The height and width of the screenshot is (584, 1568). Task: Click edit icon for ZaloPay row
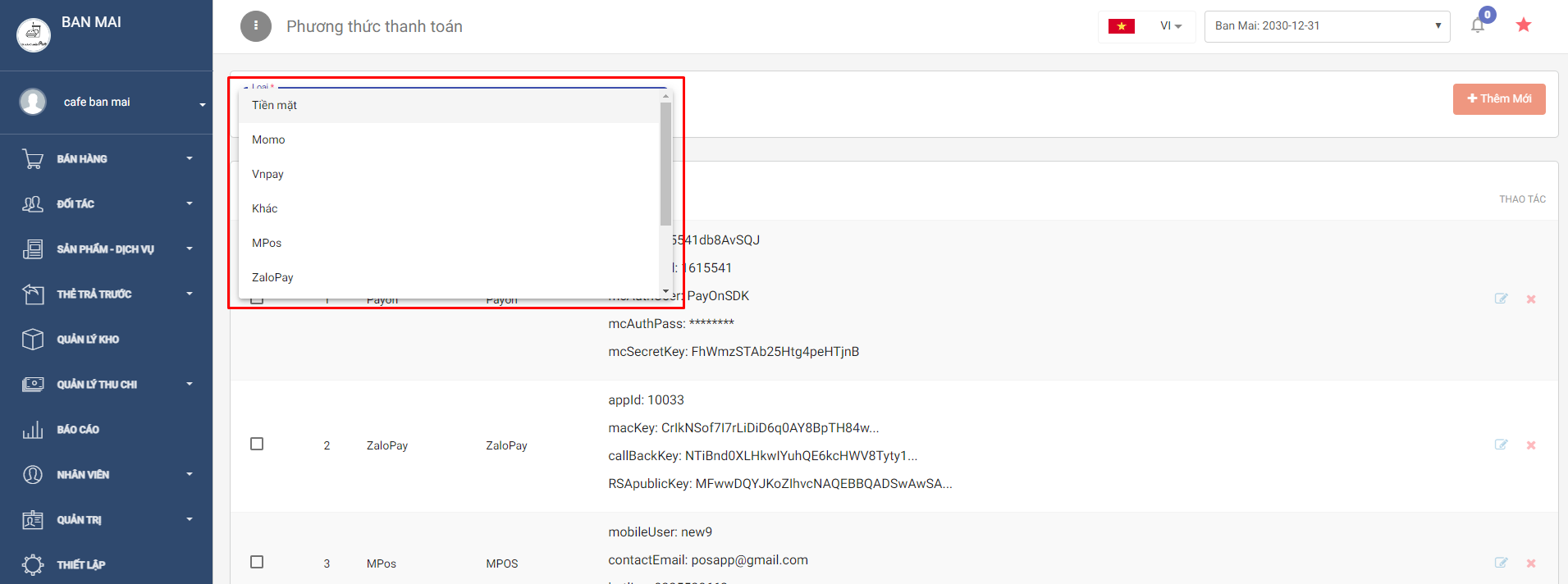coord(1501,445)
